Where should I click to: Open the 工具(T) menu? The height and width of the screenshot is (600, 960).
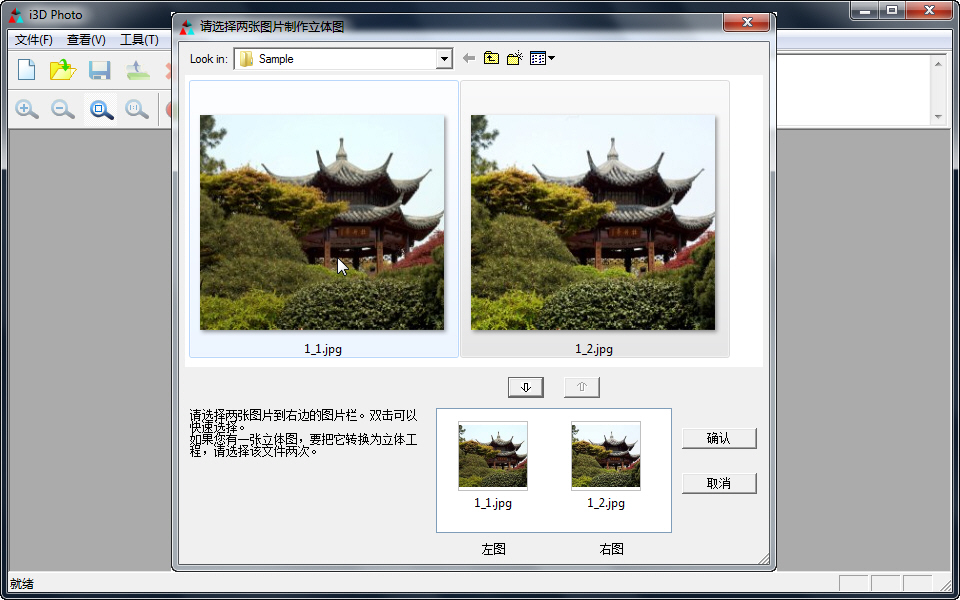140,40
